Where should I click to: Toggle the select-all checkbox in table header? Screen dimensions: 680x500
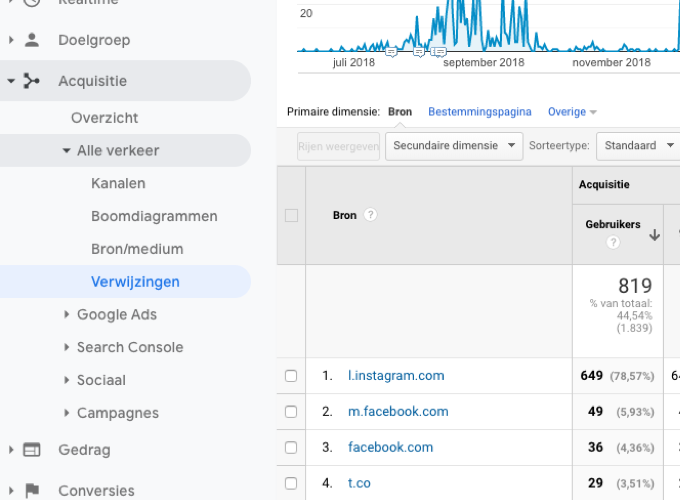(291, 215)
